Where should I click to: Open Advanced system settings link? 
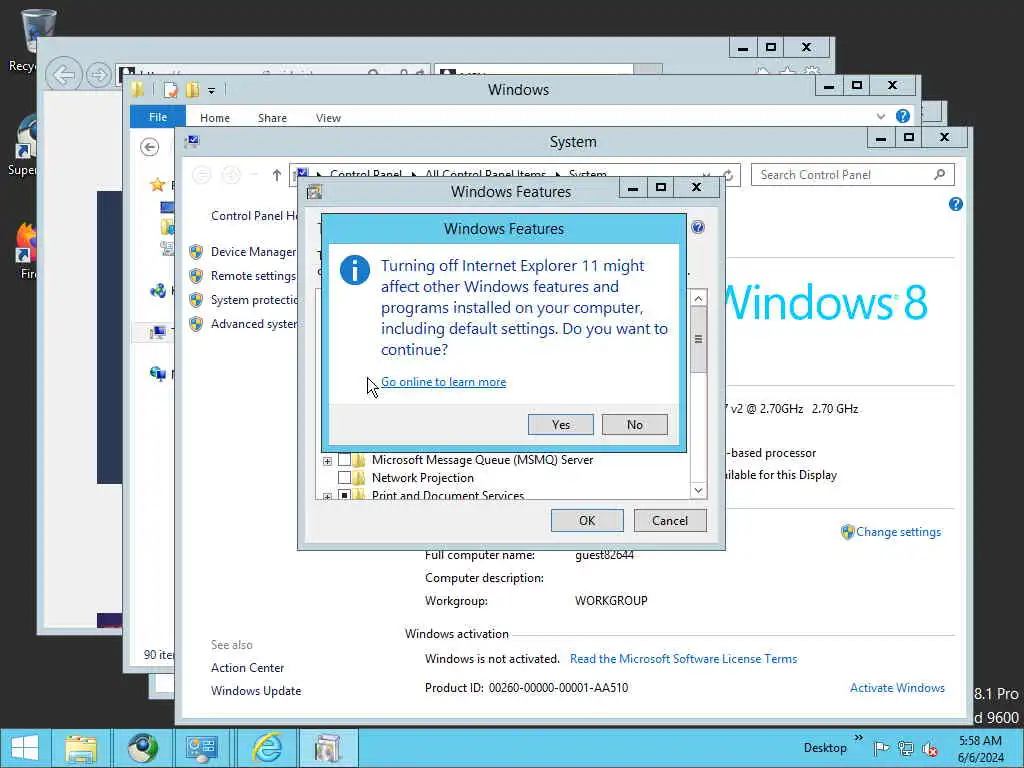coord(254,324)
